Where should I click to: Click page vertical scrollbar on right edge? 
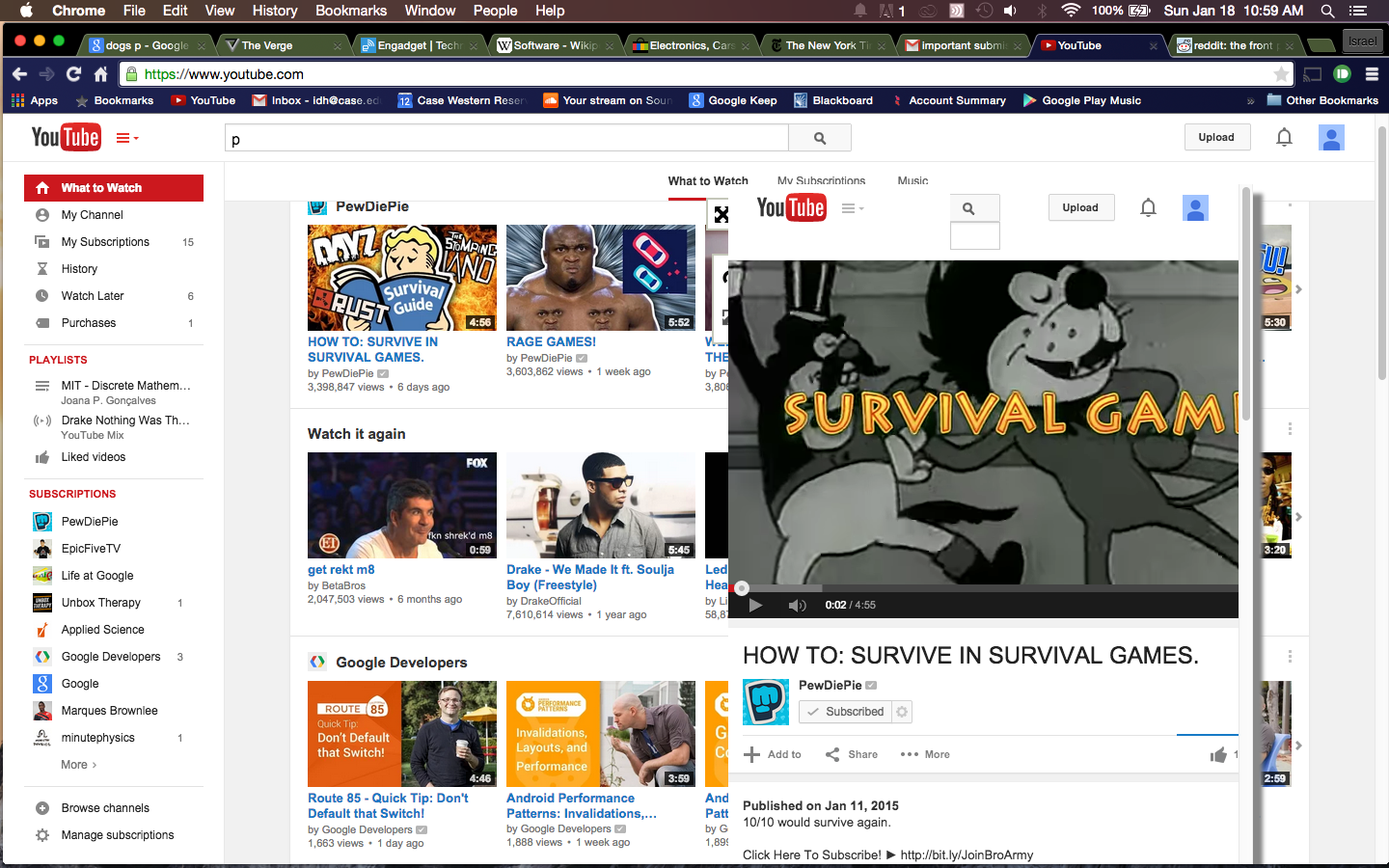click(x=1382, y=253)
